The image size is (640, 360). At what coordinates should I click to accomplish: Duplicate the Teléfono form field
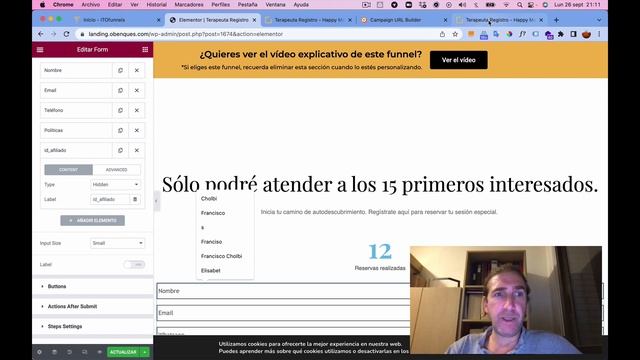pos(120,110)
